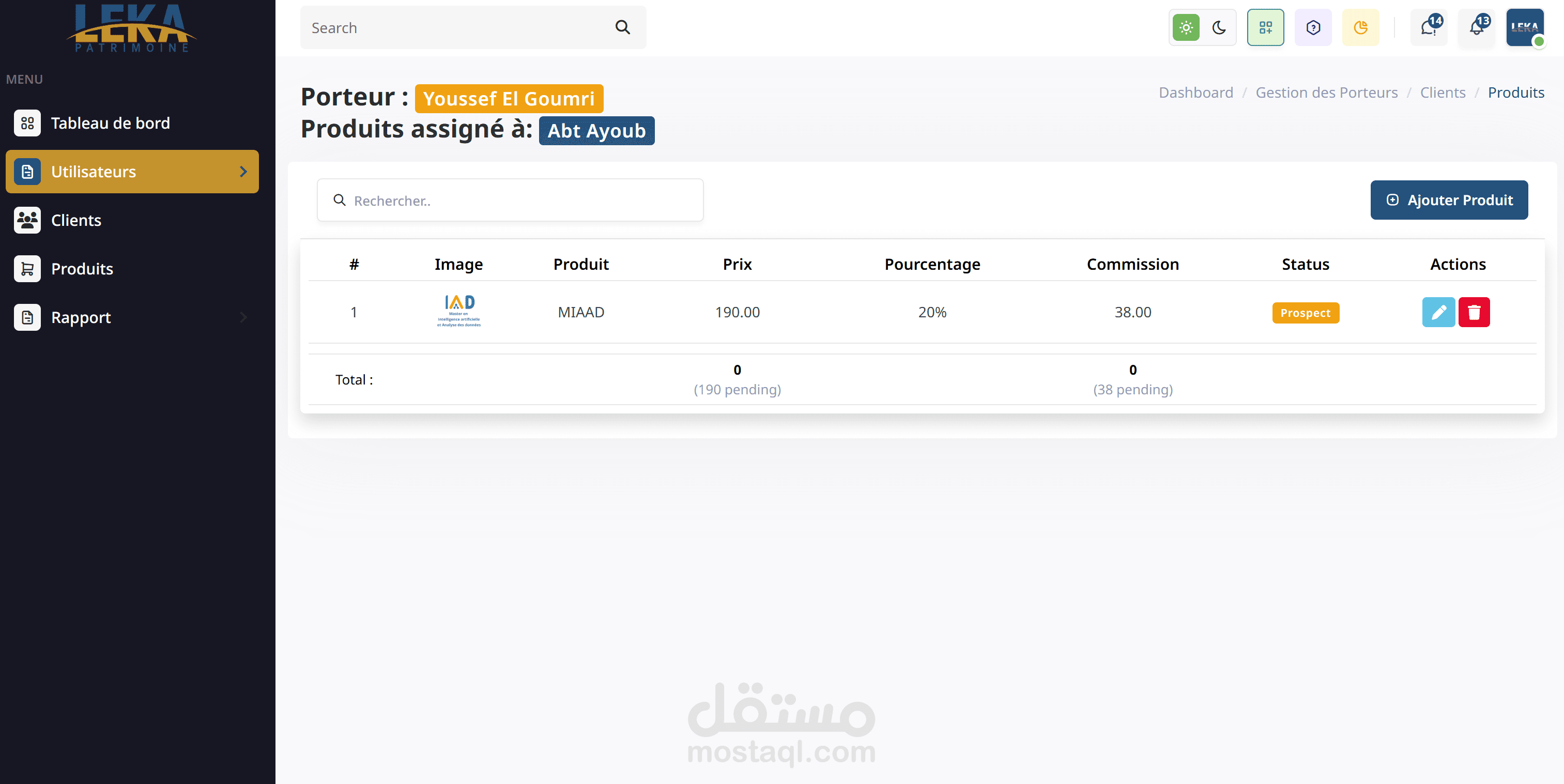Click the purple help hexagon icon
Viewport: 1564px width, 784px height.
coord(1313,27)
